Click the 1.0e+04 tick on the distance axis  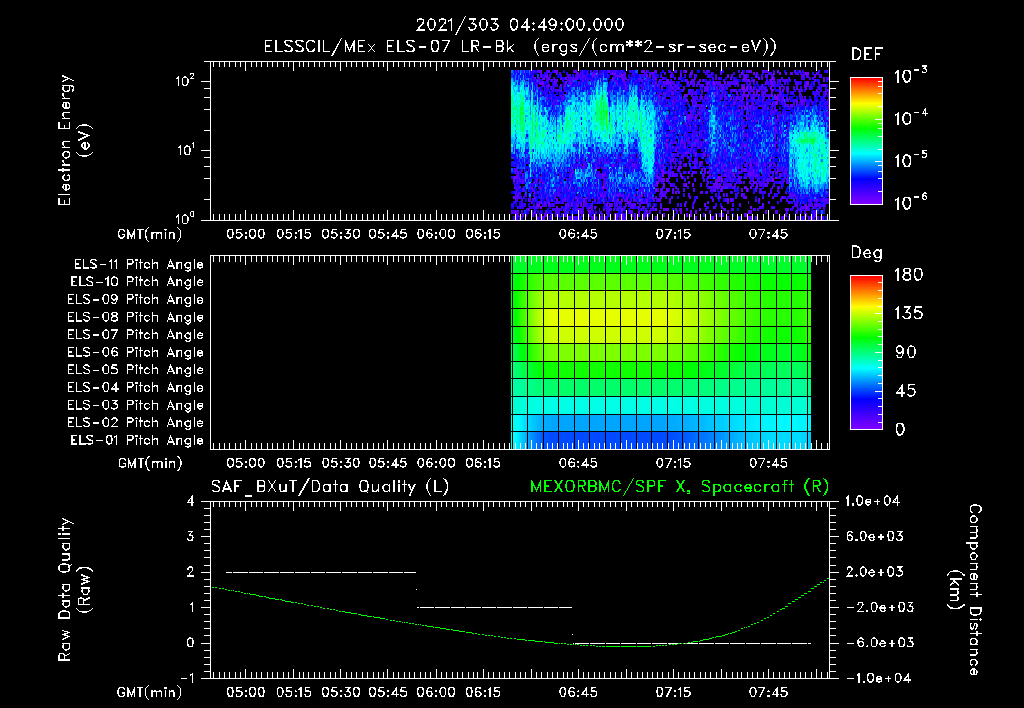tap(872, 501)
